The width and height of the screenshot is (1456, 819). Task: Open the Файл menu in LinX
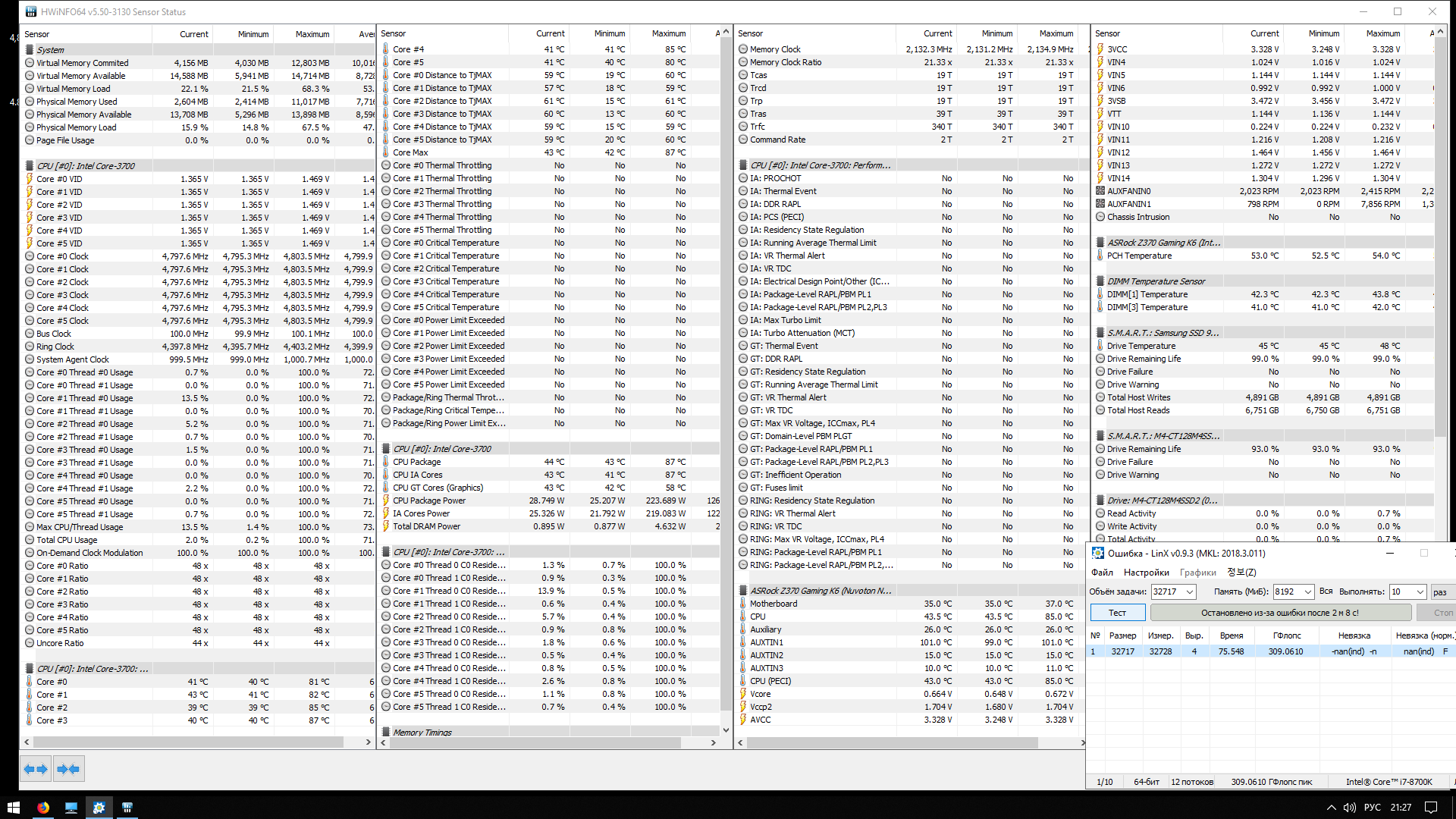tap(1102, 573)
